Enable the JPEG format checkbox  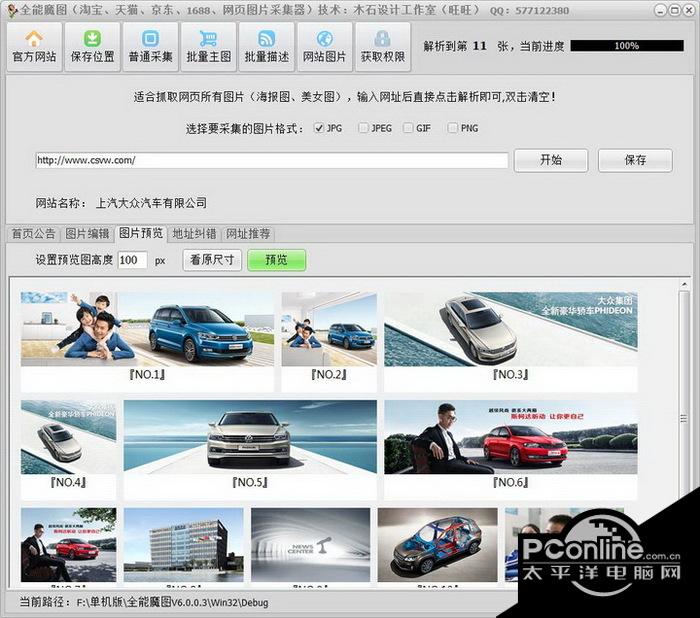(363, 128)
